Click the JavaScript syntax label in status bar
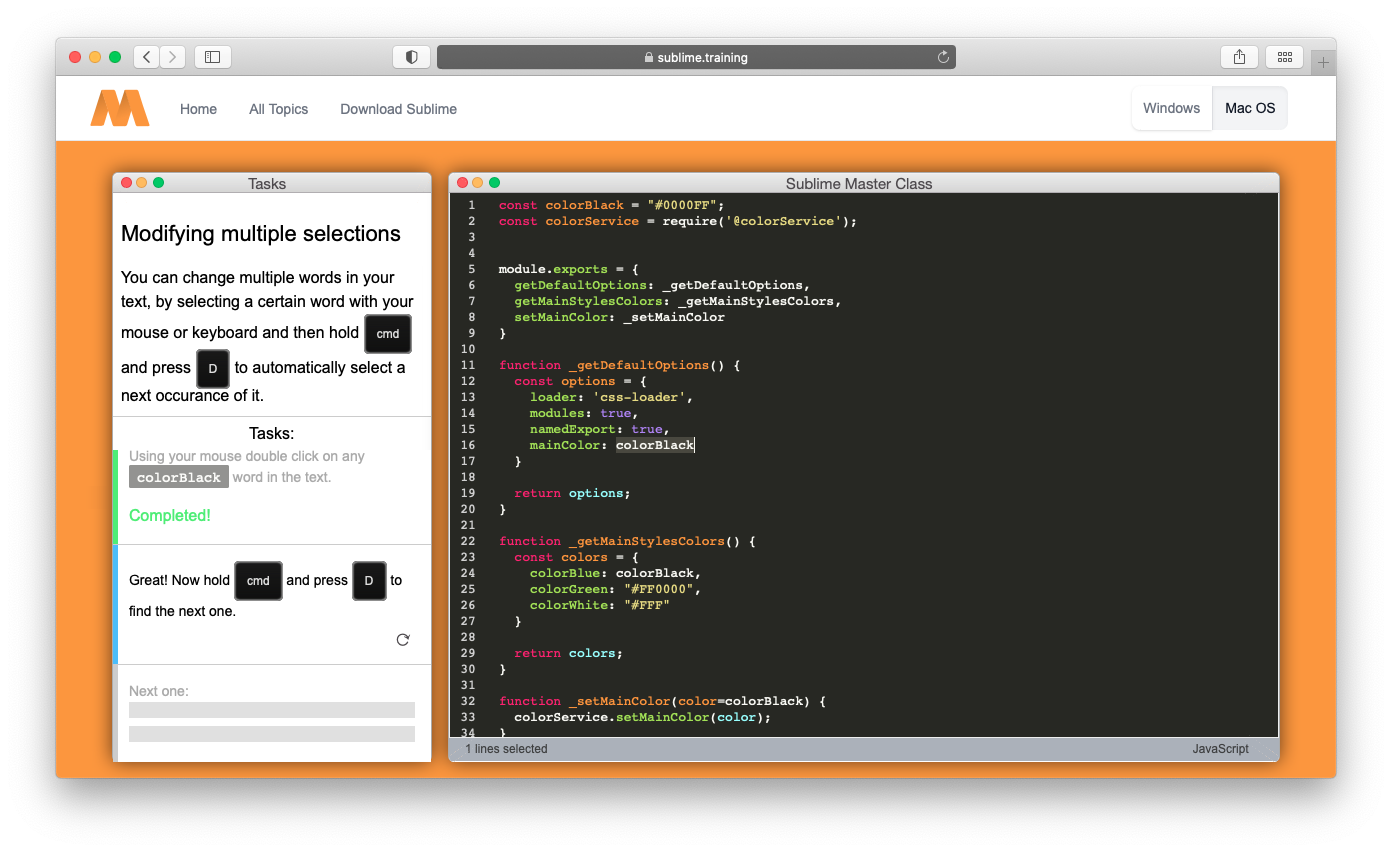Image resolution: width=1392 pixels, height=852 pixels. (x=1220, y=748)
